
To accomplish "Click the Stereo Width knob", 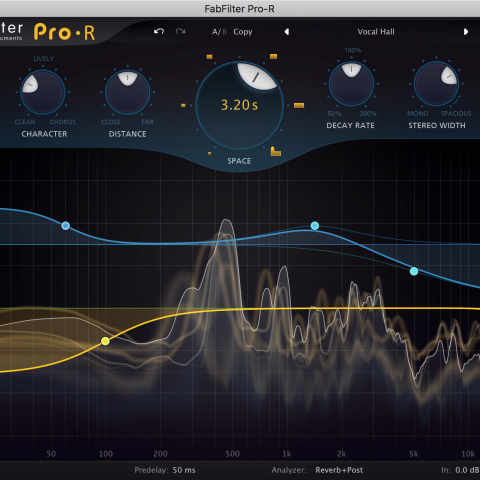I will 436,84.
